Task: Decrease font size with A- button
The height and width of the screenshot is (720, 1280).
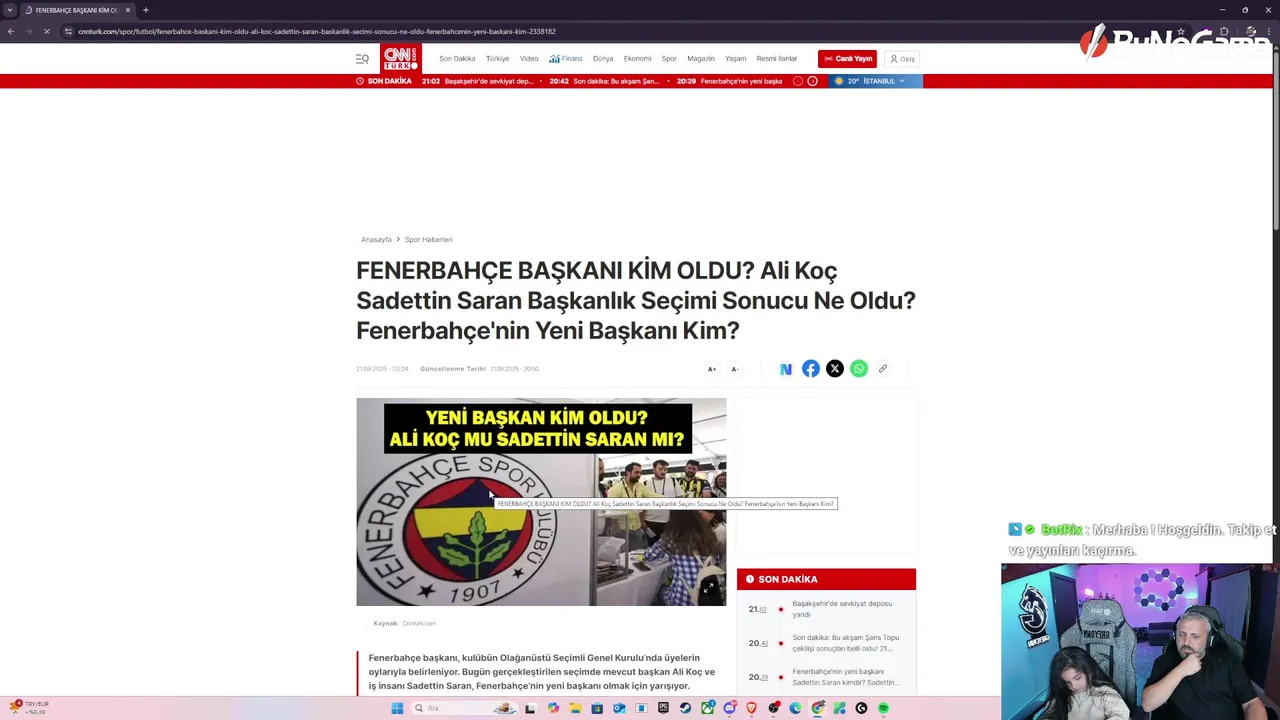Action: point(735,369)
